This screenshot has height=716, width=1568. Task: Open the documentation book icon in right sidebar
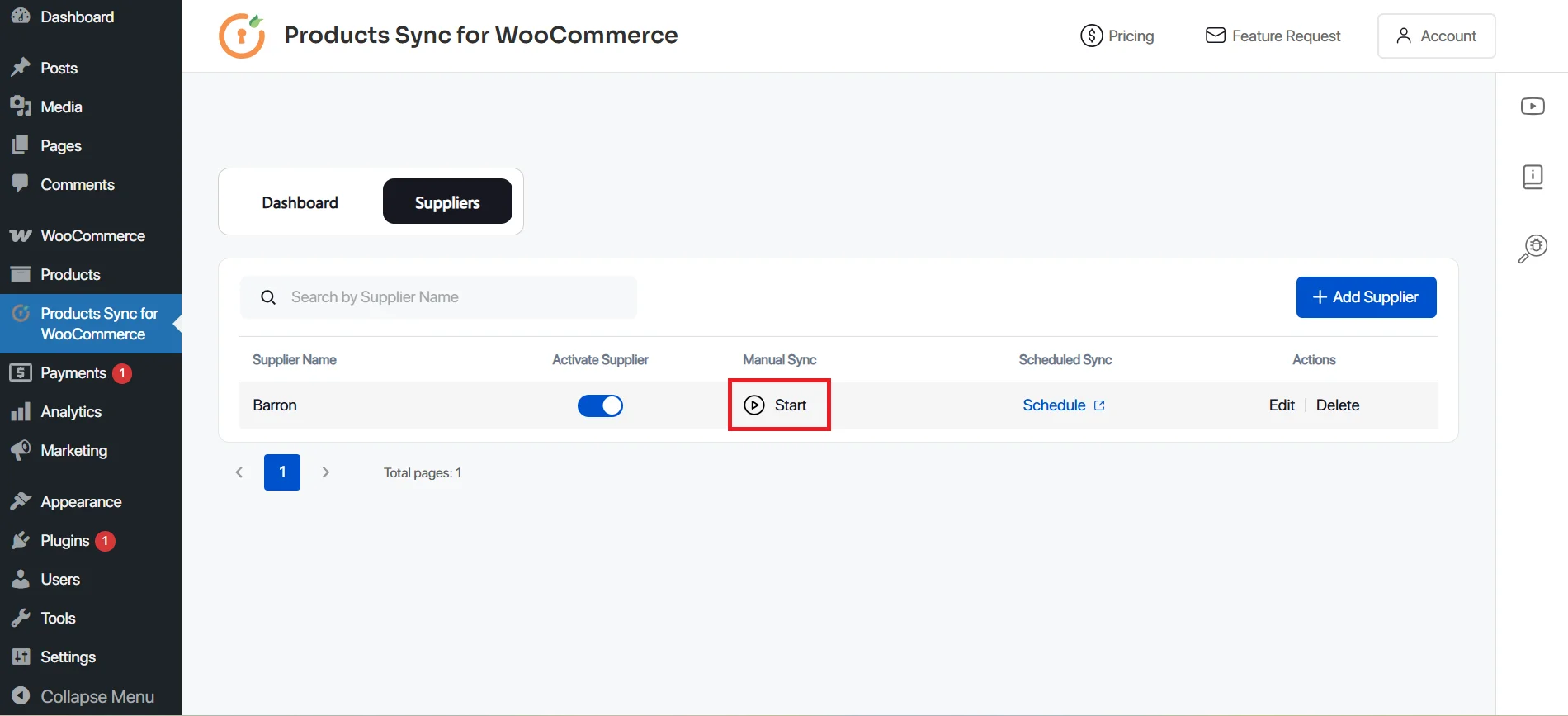click(1533, 177)
